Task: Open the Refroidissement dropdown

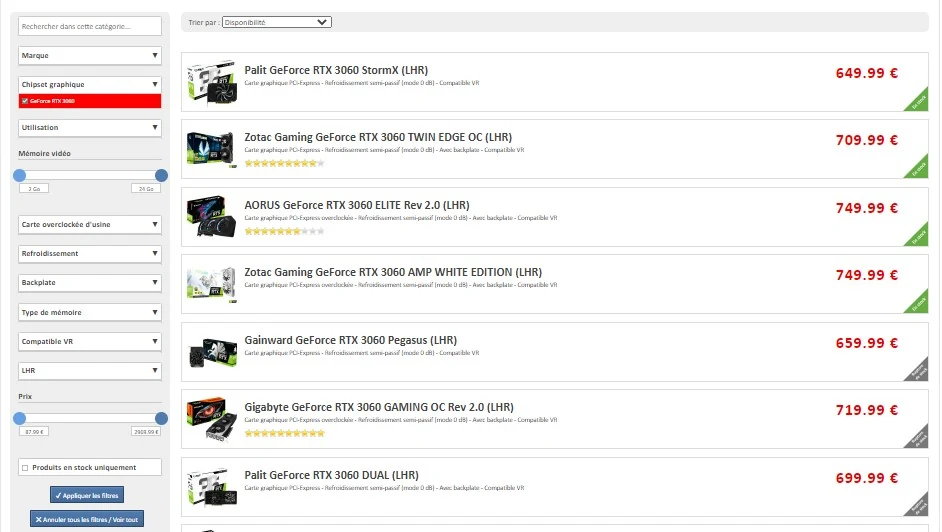Action: [90, 253]
